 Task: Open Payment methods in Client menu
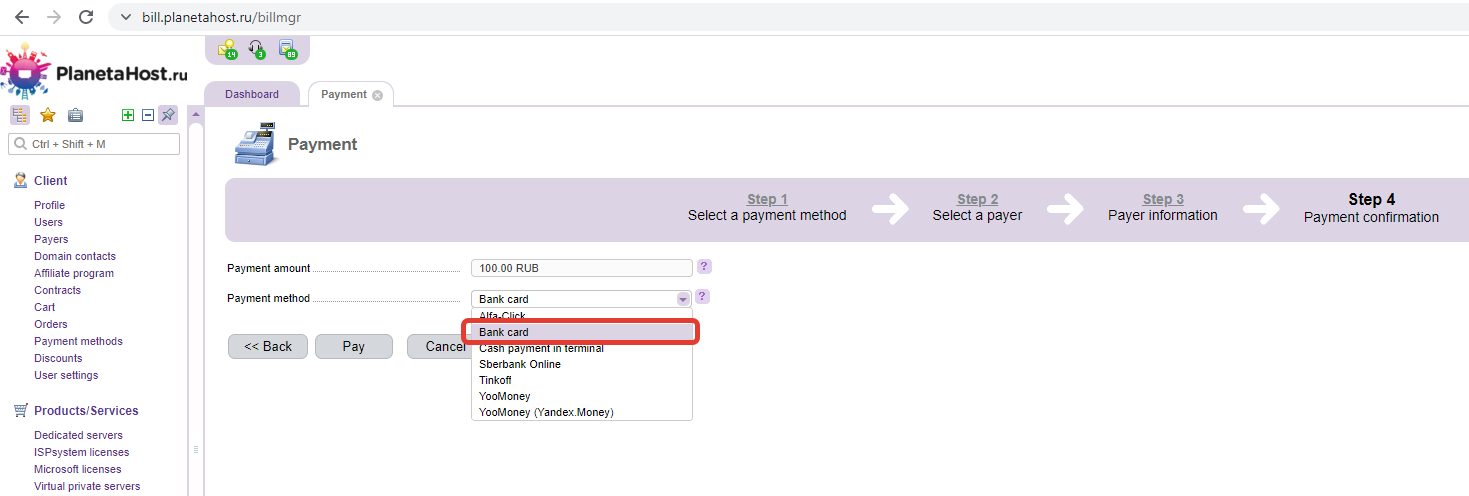[78, 341]
